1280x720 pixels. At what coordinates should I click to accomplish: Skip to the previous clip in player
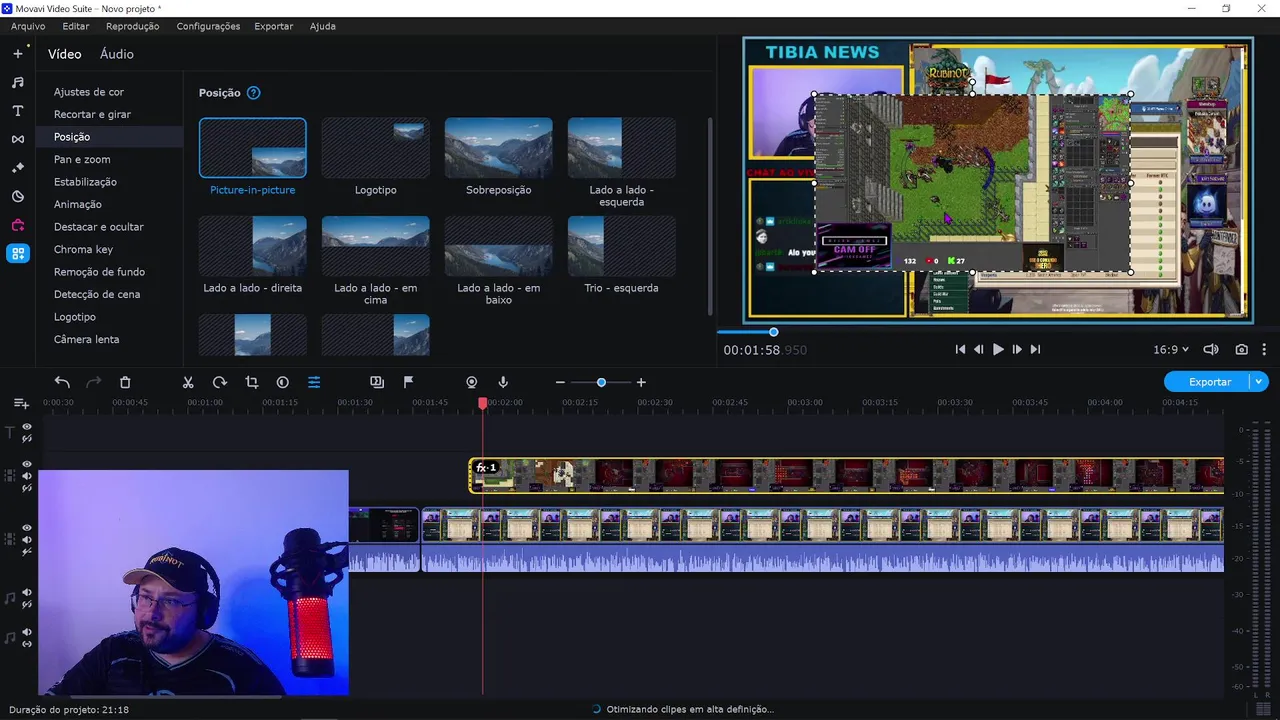[960, 350]
